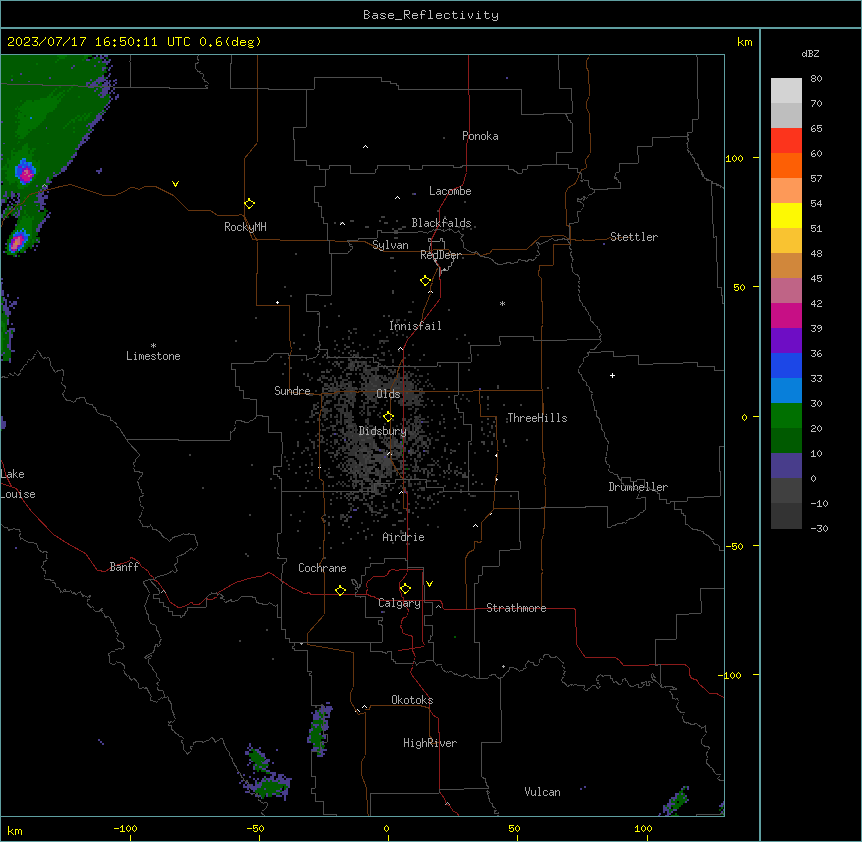
Task: Click the Limestone label
Action: (153, 356)
